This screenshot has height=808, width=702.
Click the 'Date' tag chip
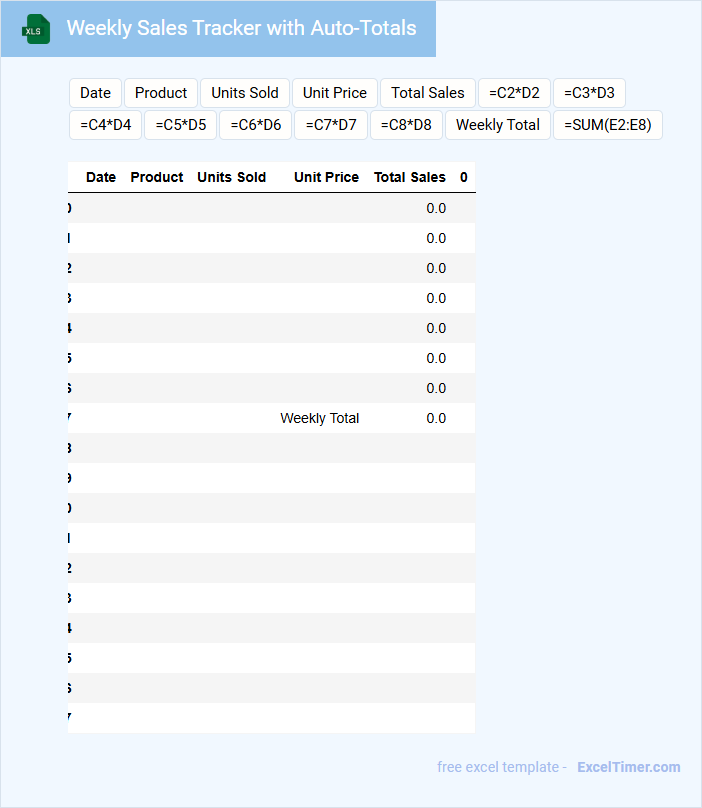[95, 93]
